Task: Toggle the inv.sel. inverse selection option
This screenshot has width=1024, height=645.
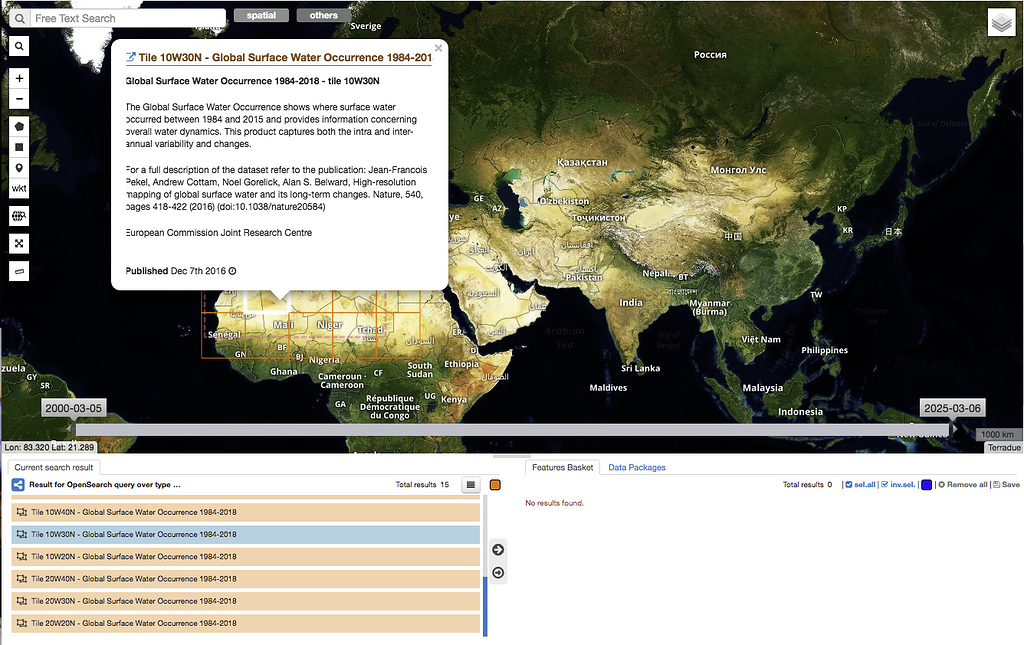Action: [x=885, y=484]
